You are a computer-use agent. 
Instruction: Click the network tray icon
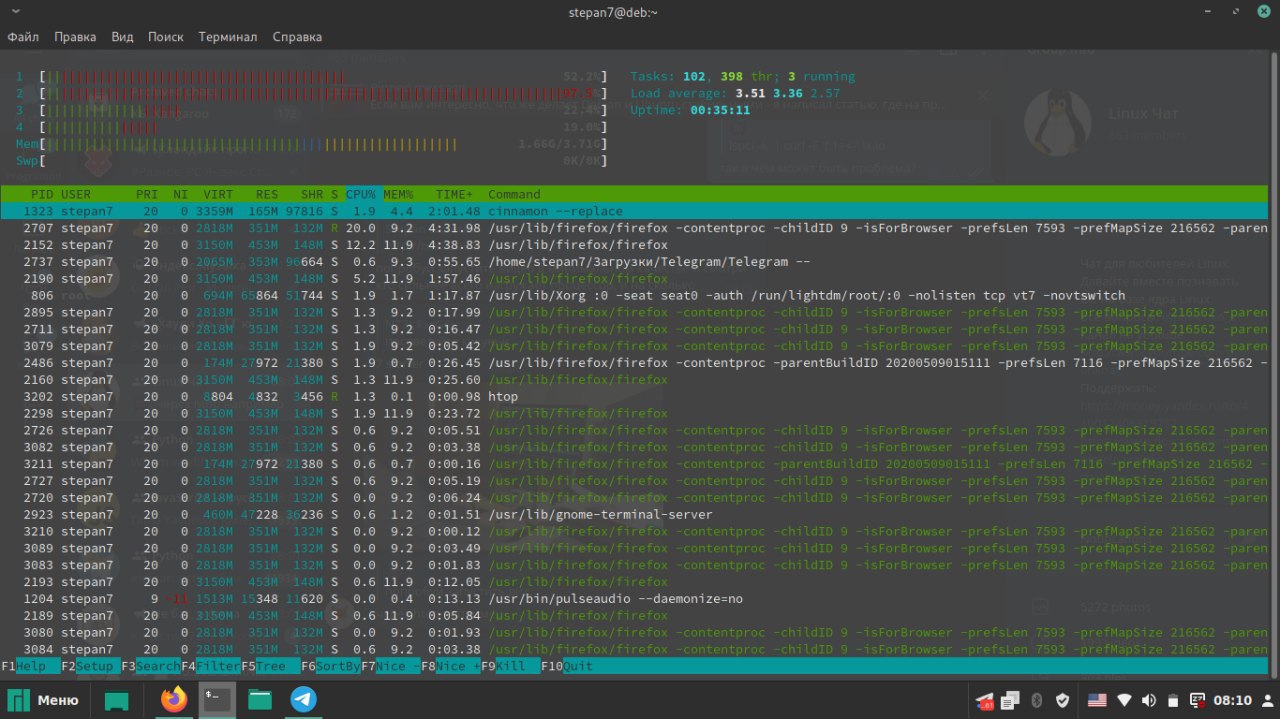[x=1124, y=700]
